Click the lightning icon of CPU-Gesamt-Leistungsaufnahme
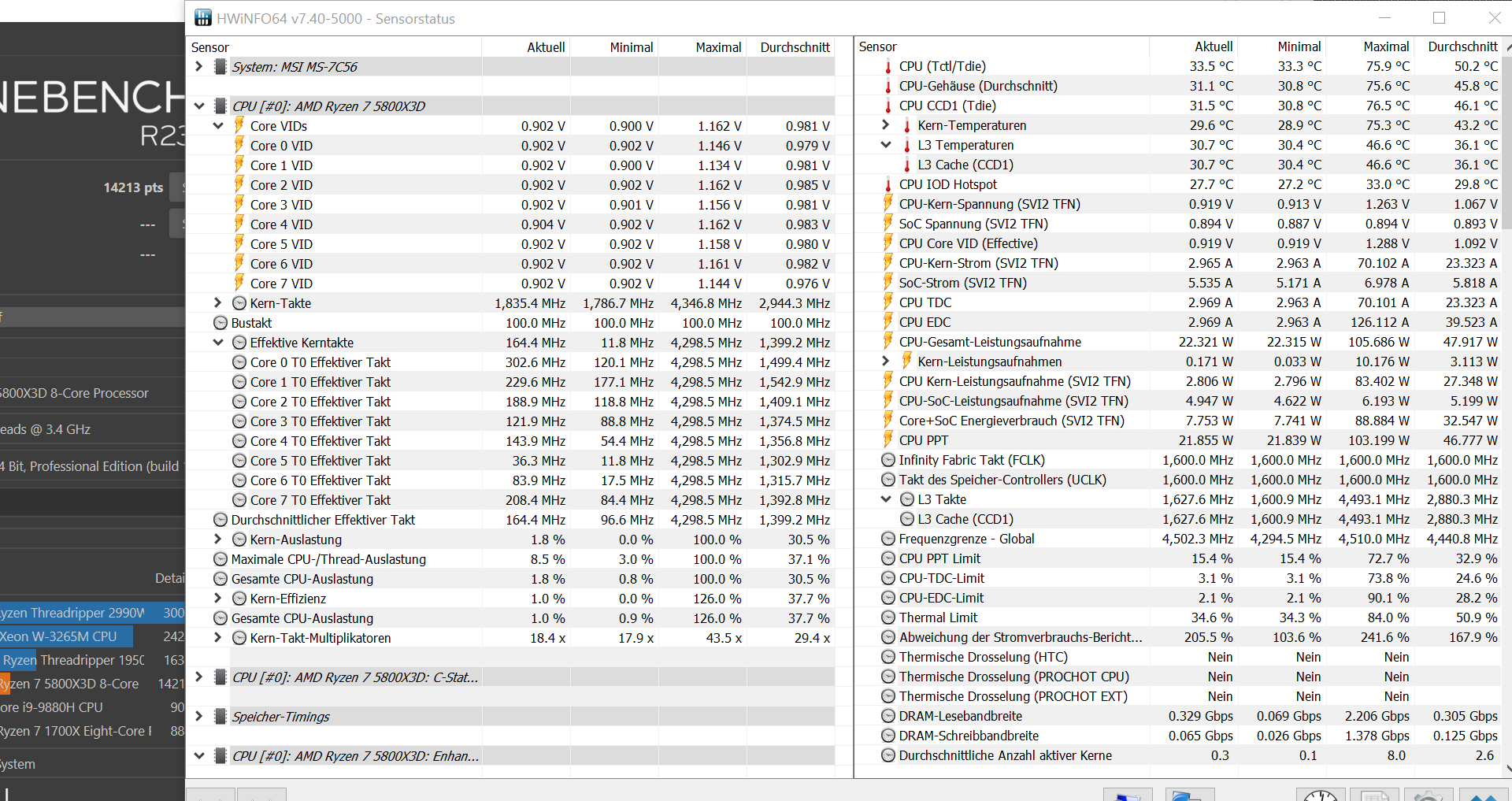This screenshot has height=801, width=1512. (x=888, y=342)
